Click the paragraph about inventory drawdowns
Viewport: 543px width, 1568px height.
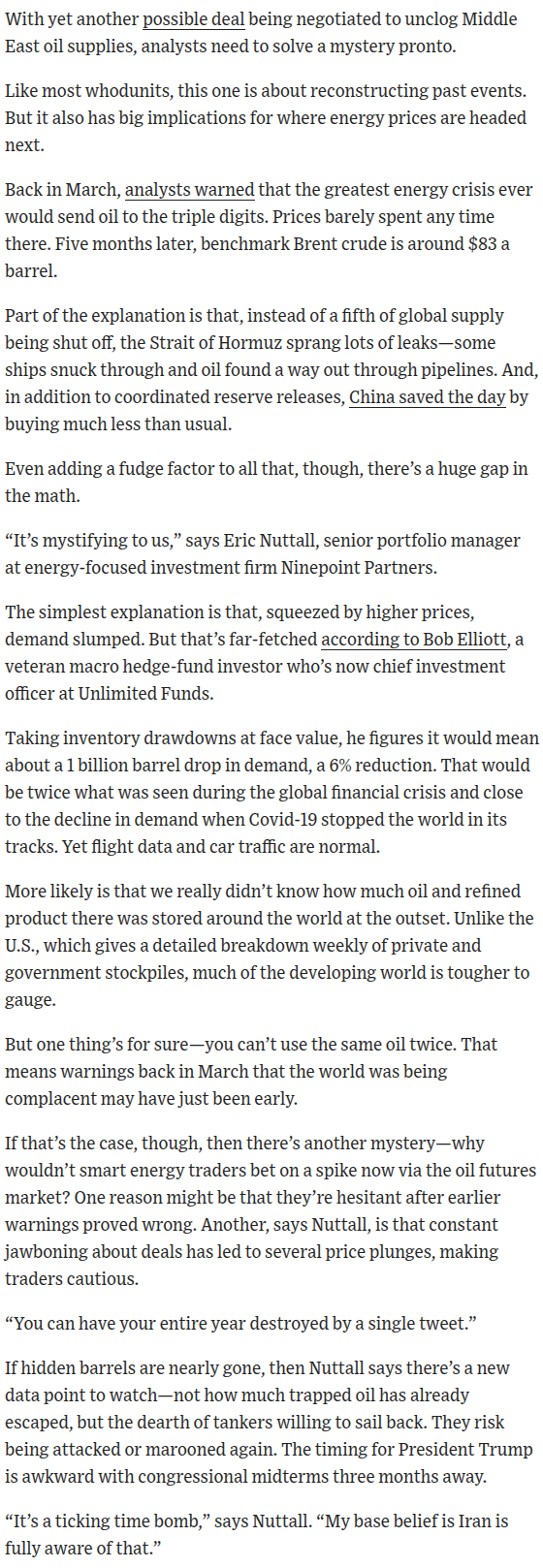coord(269,793)
